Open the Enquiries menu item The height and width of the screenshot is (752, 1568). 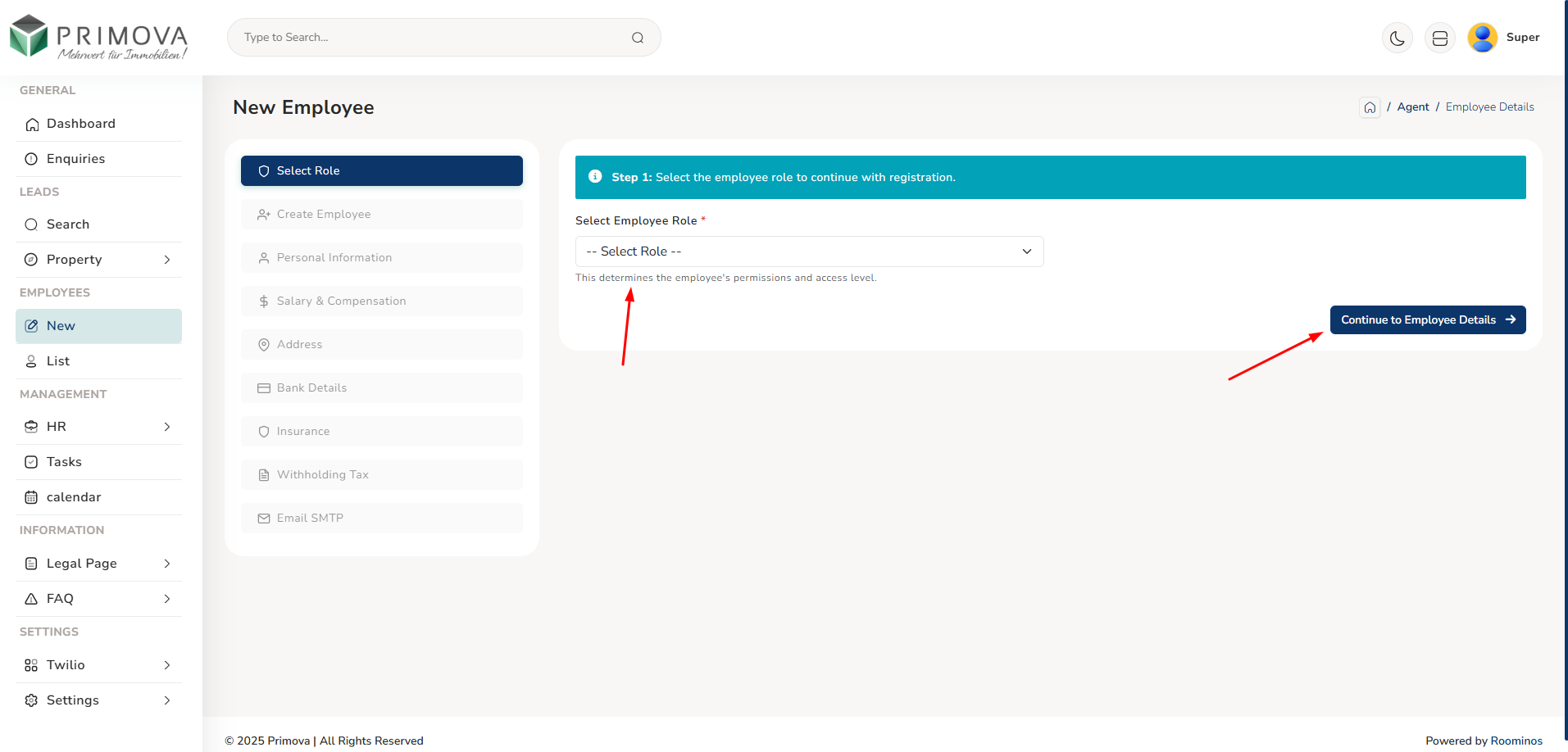75,159
